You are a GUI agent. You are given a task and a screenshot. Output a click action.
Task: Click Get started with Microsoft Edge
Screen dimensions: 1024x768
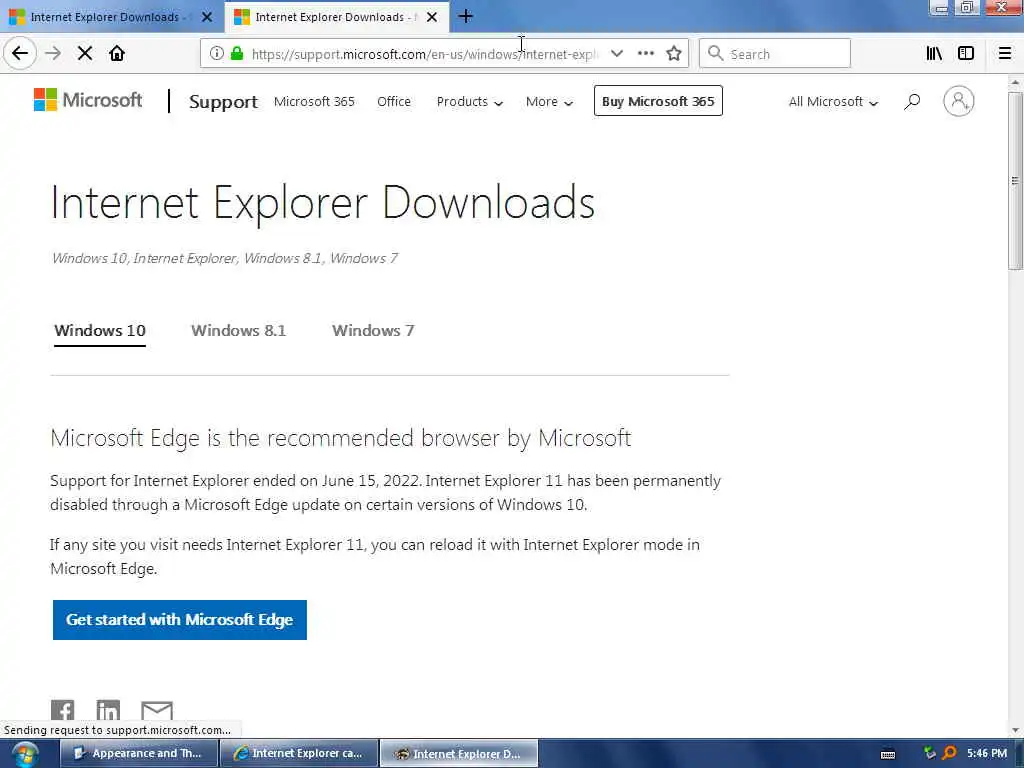click(x=180, y=620)
